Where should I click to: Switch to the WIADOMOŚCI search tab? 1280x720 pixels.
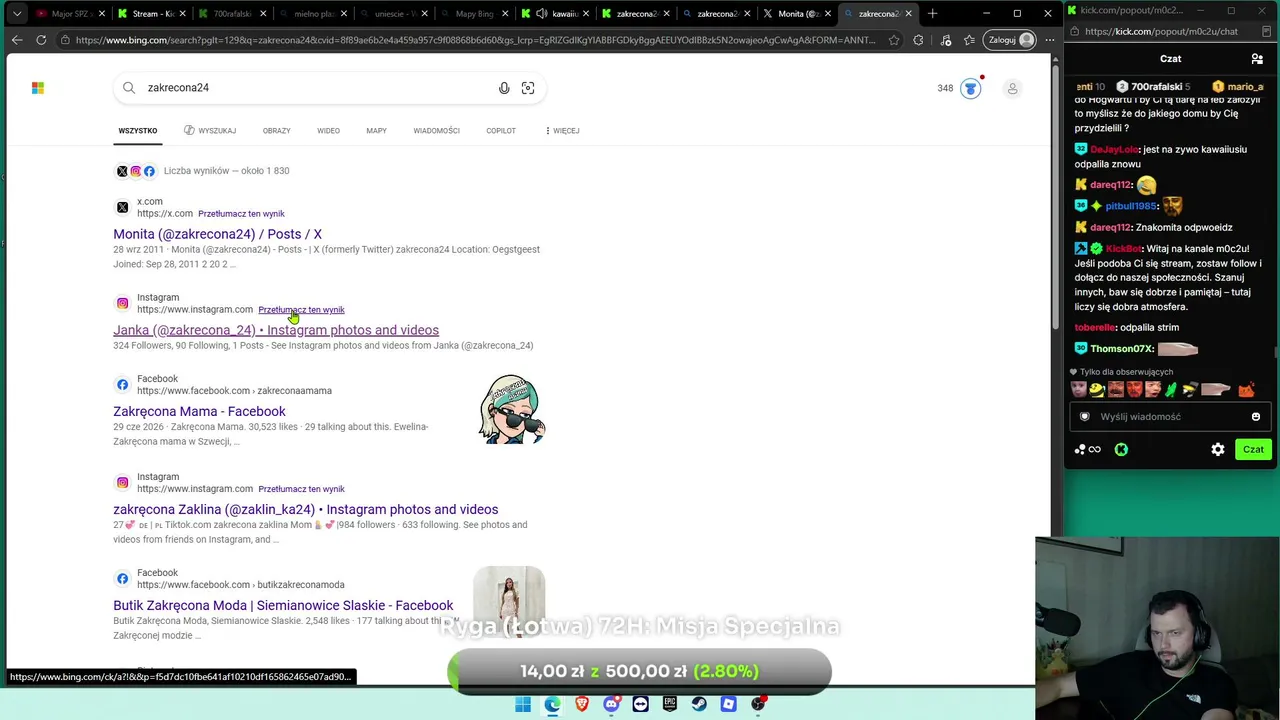coord(436,131)
